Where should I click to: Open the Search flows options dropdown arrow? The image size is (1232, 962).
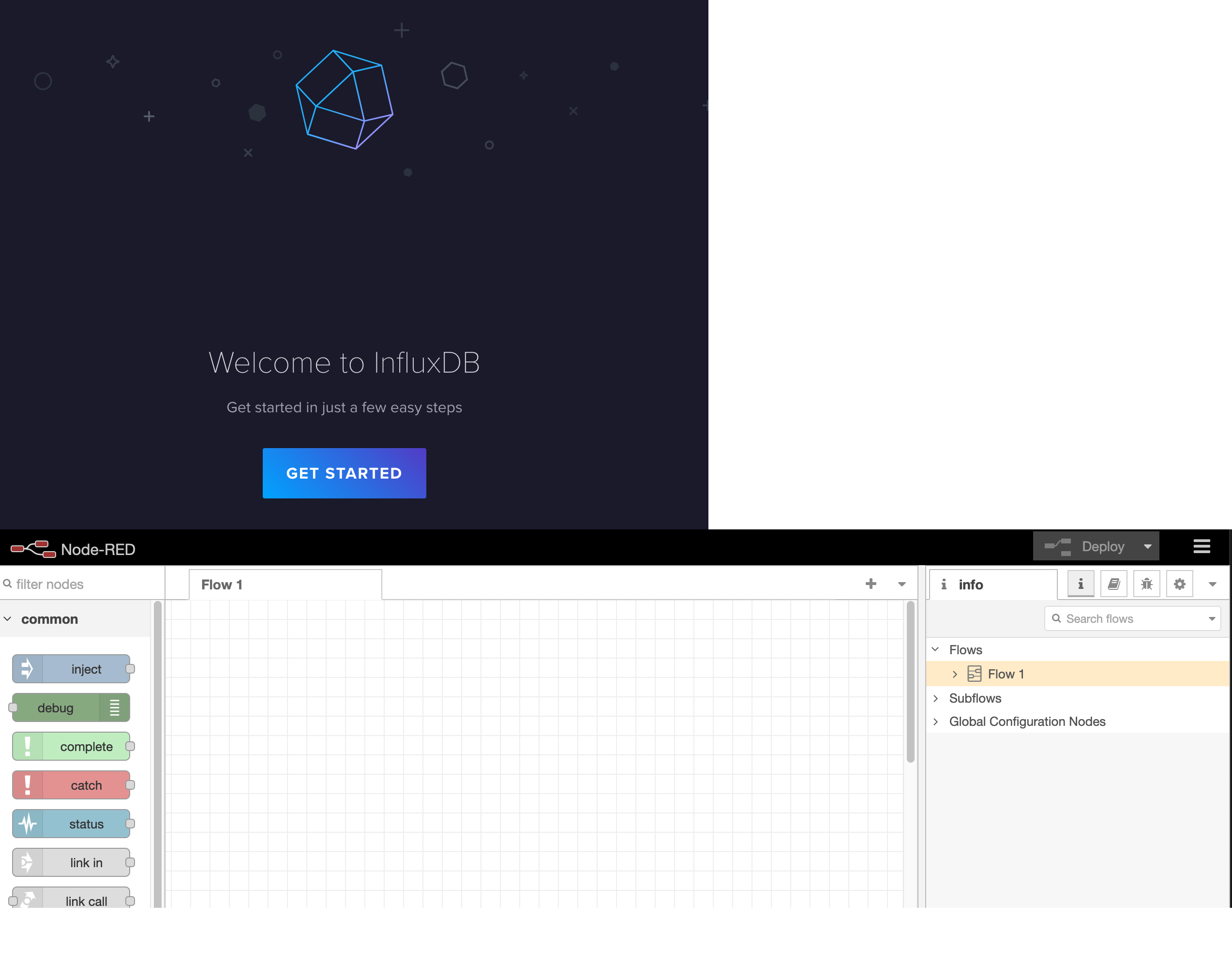click(x=1212, y=618)
